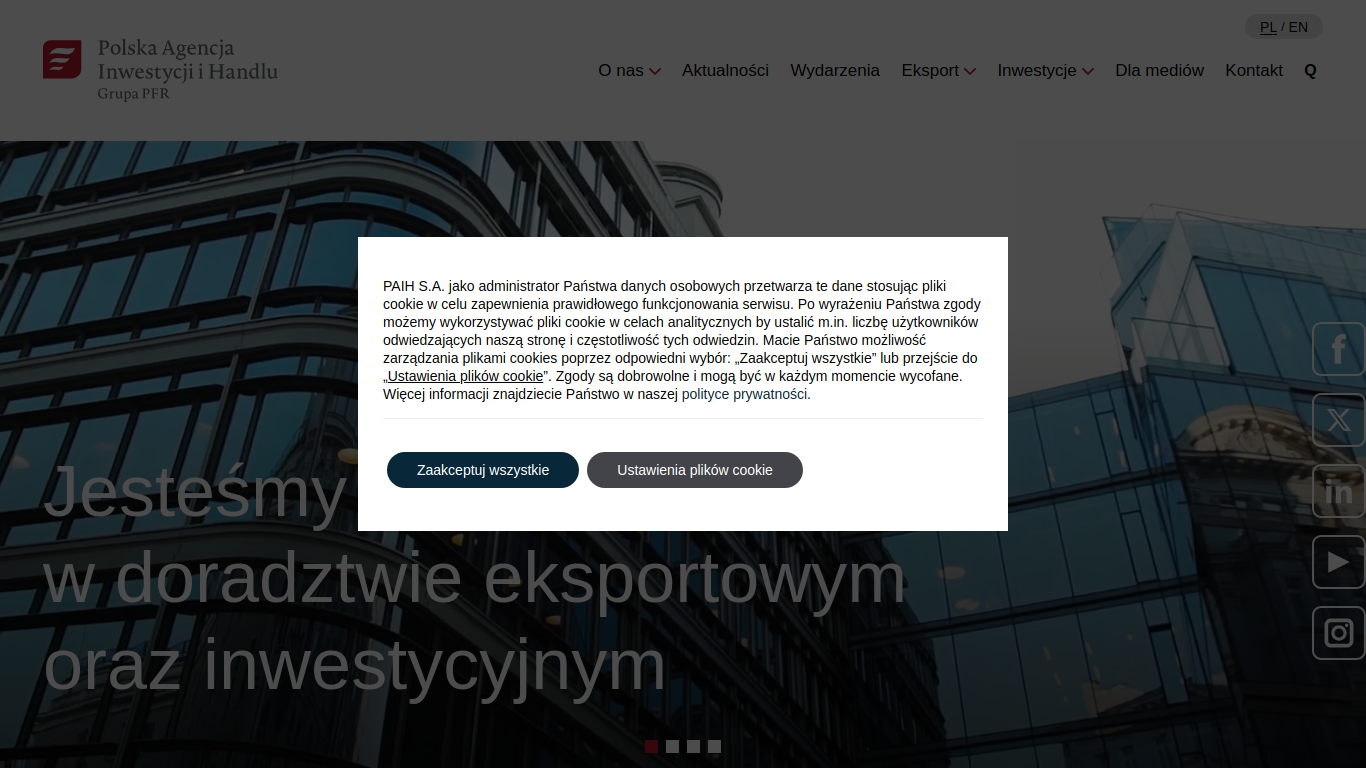The width and height of the screenshot is (1366, 768).
Task: Select the first red carousel indicator
Action: coord(652,746)
